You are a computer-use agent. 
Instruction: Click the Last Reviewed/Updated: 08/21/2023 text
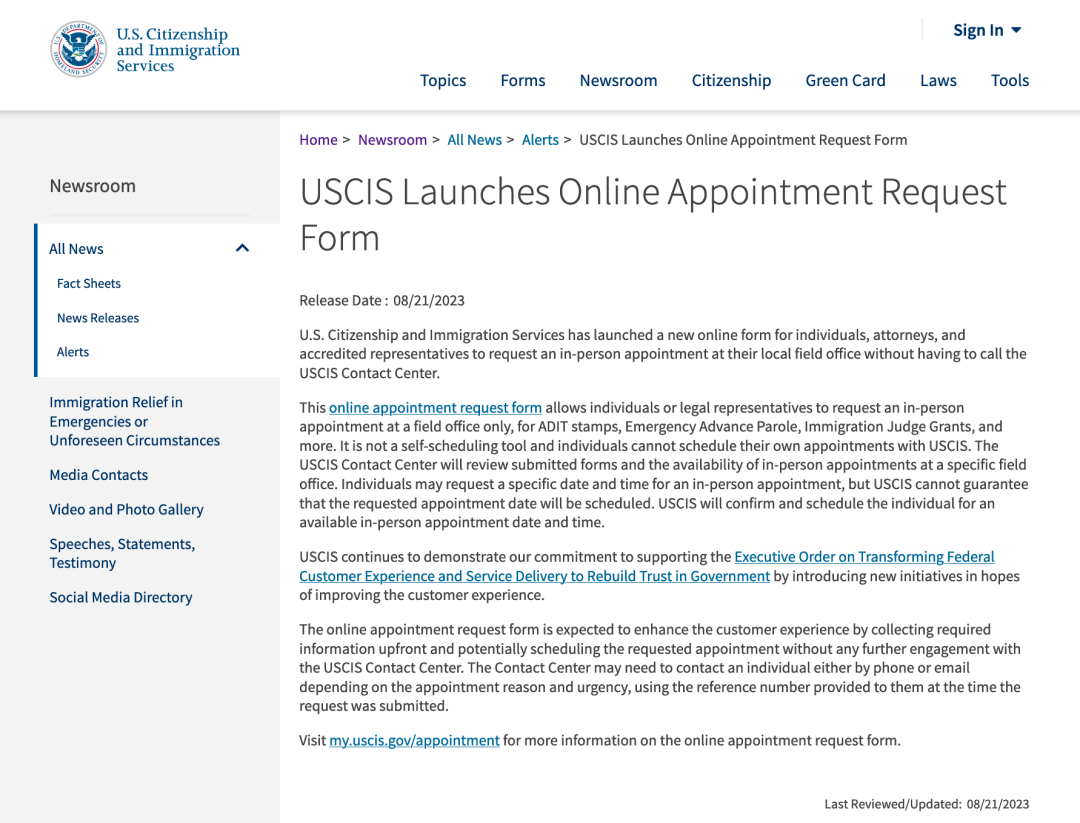click(926, 804)
